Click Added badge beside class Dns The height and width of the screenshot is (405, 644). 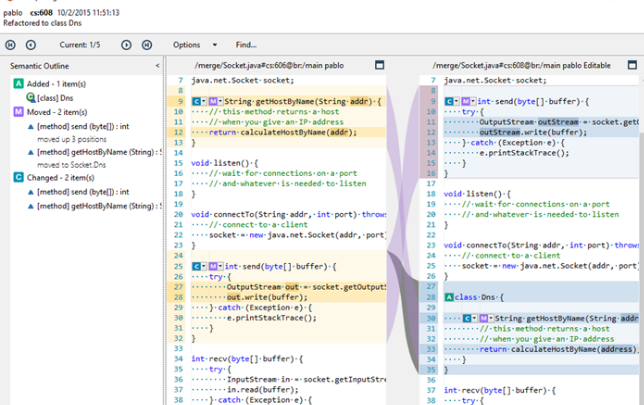[x=448, y=298]
